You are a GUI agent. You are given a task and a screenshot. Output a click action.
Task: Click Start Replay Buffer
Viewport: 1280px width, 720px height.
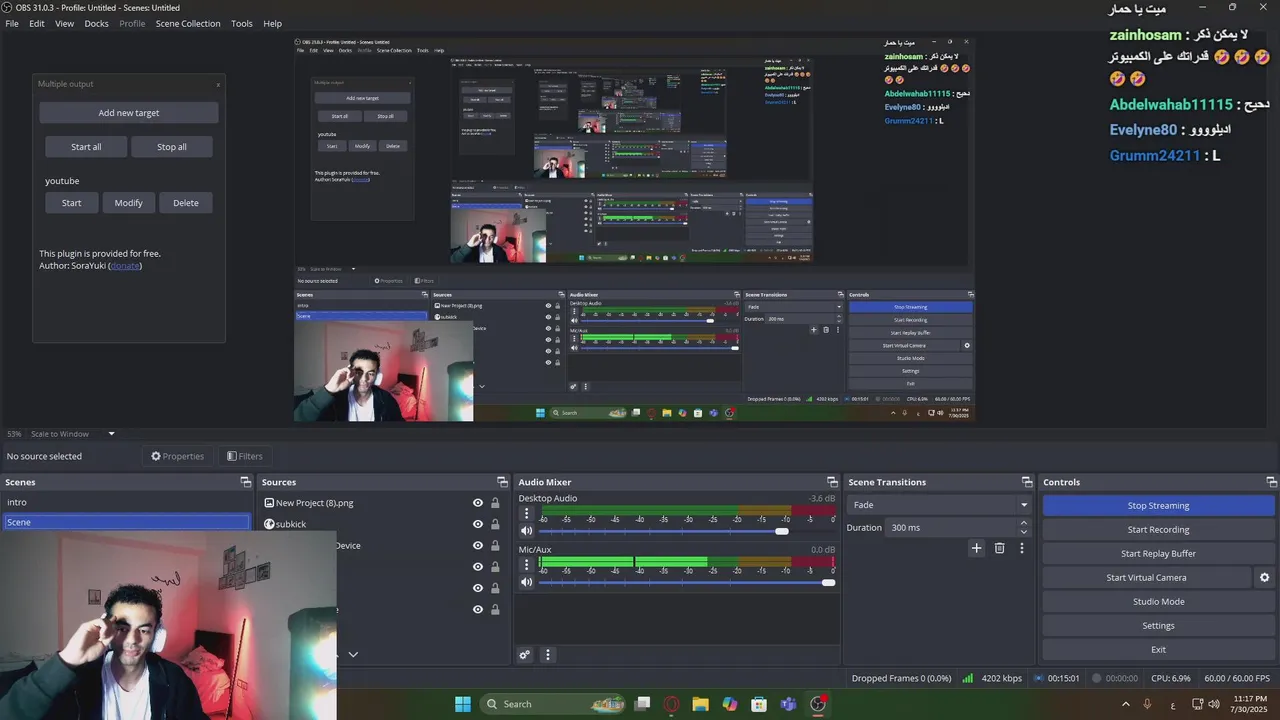coord(1158,554)
